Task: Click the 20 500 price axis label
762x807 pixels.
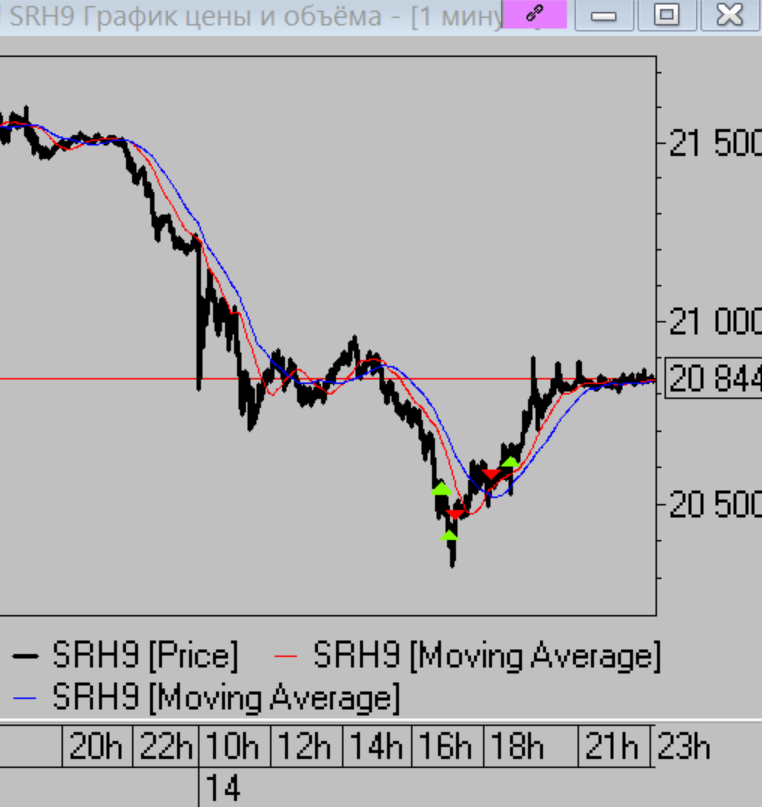Action: point(714,505)
